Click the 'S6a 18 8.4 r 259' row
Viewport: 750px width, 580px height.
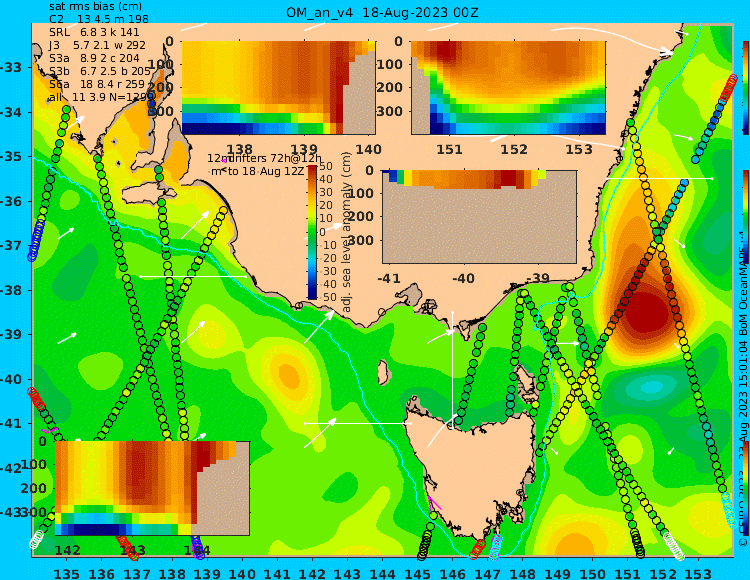tap(97, 84)
